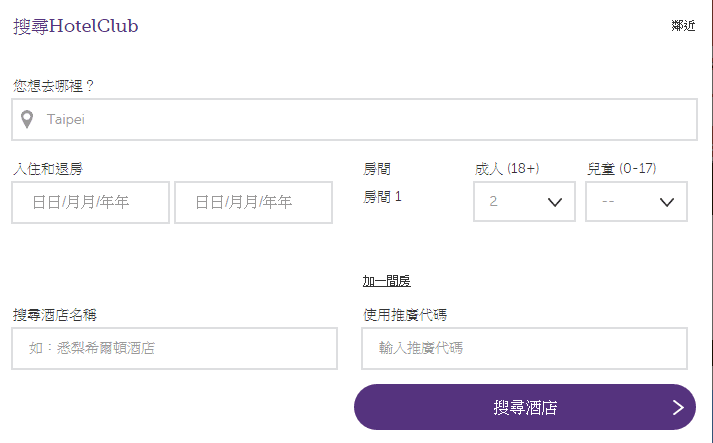Select the check-out date field

tap(252, 203)
